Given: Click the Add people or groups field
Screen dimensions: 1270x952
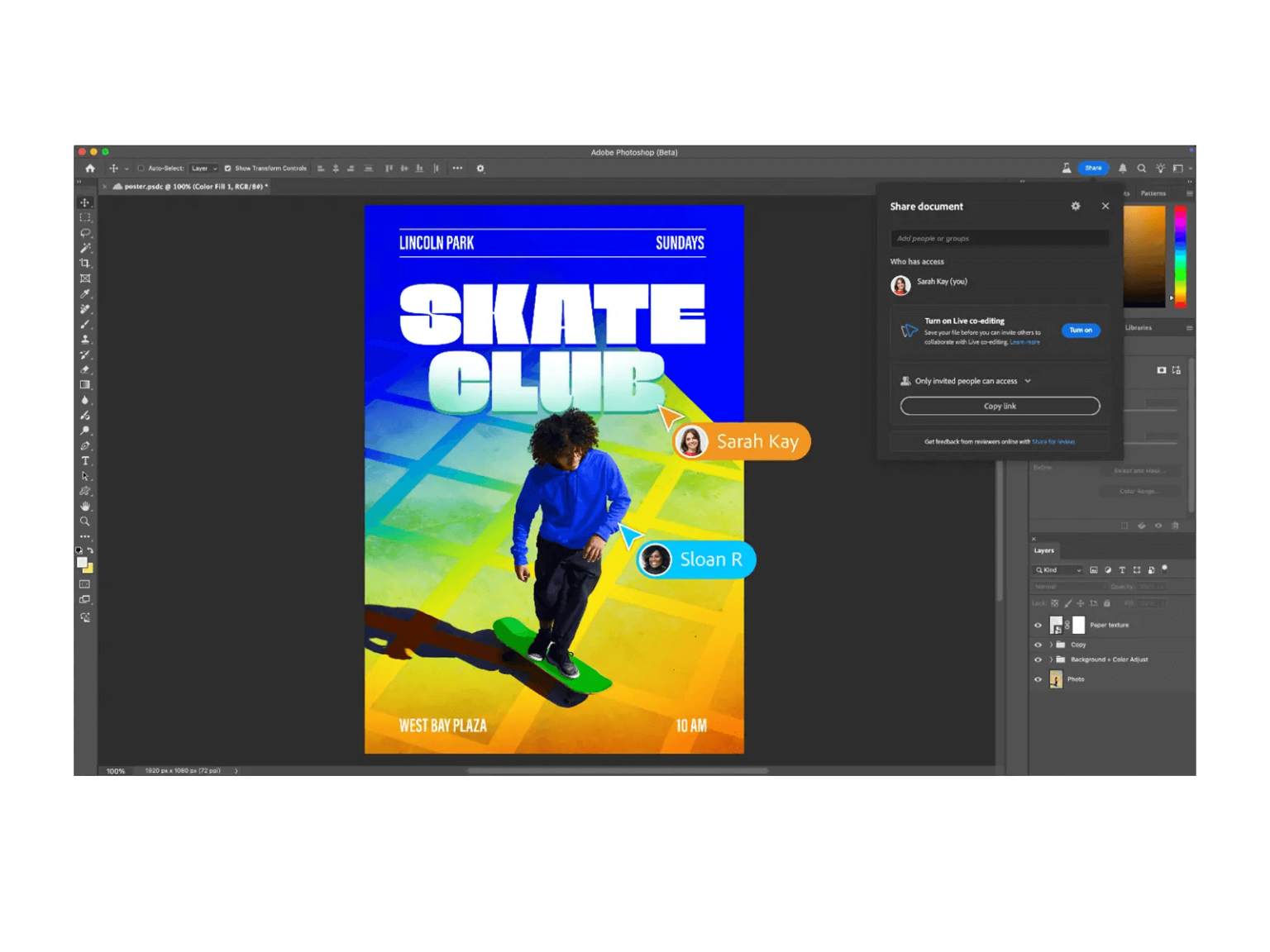Looking at the screenshot, I should [x=999, y=238].
